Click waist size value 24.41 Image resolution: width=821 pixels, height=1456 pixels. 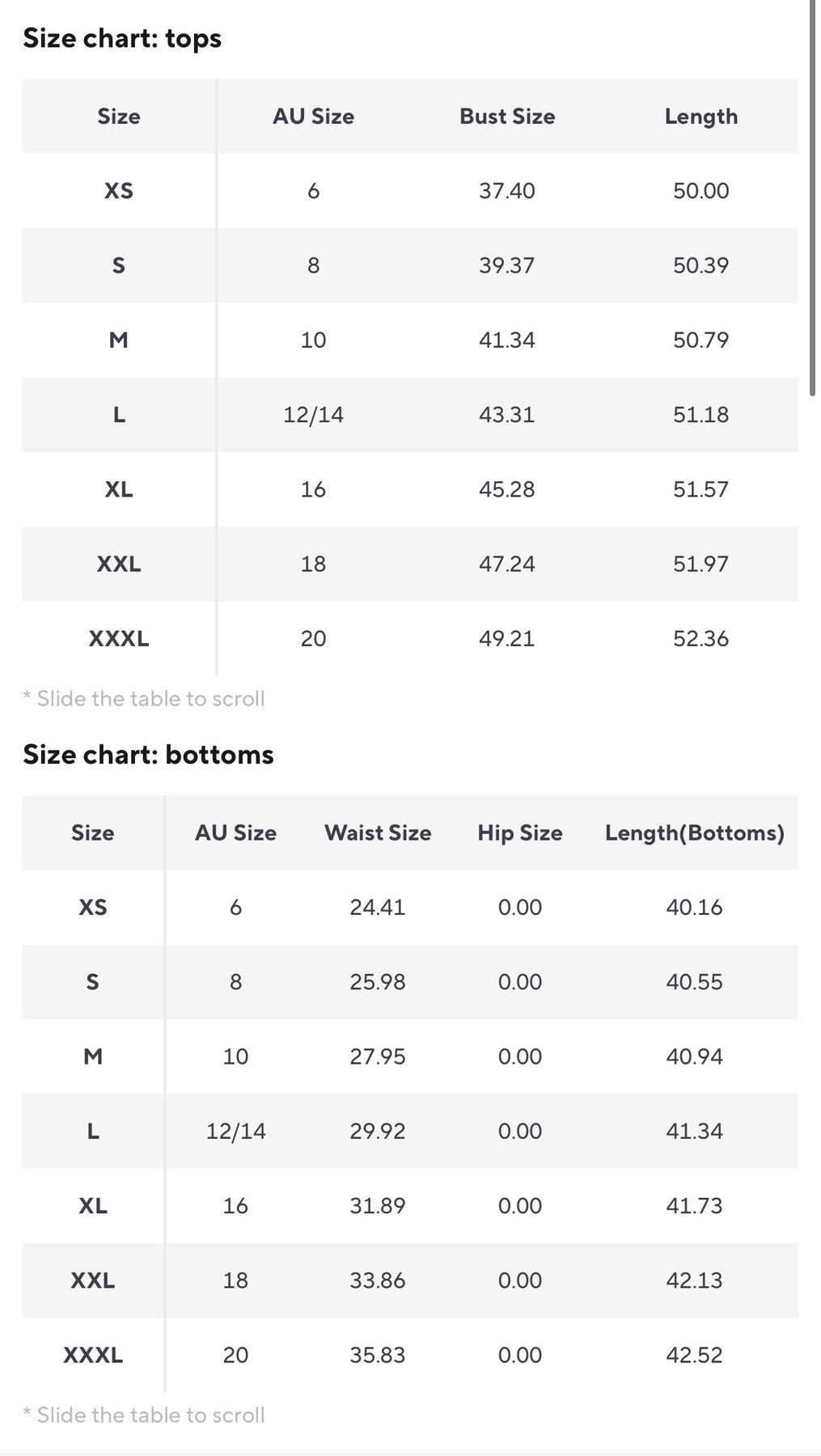coord(377,908)
